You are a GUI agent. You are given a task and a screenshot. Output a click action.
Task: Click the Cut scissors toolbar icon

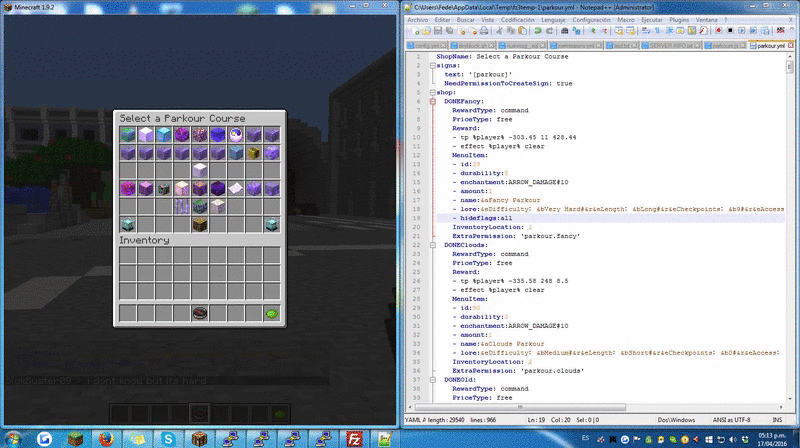(x=499, y=31)
